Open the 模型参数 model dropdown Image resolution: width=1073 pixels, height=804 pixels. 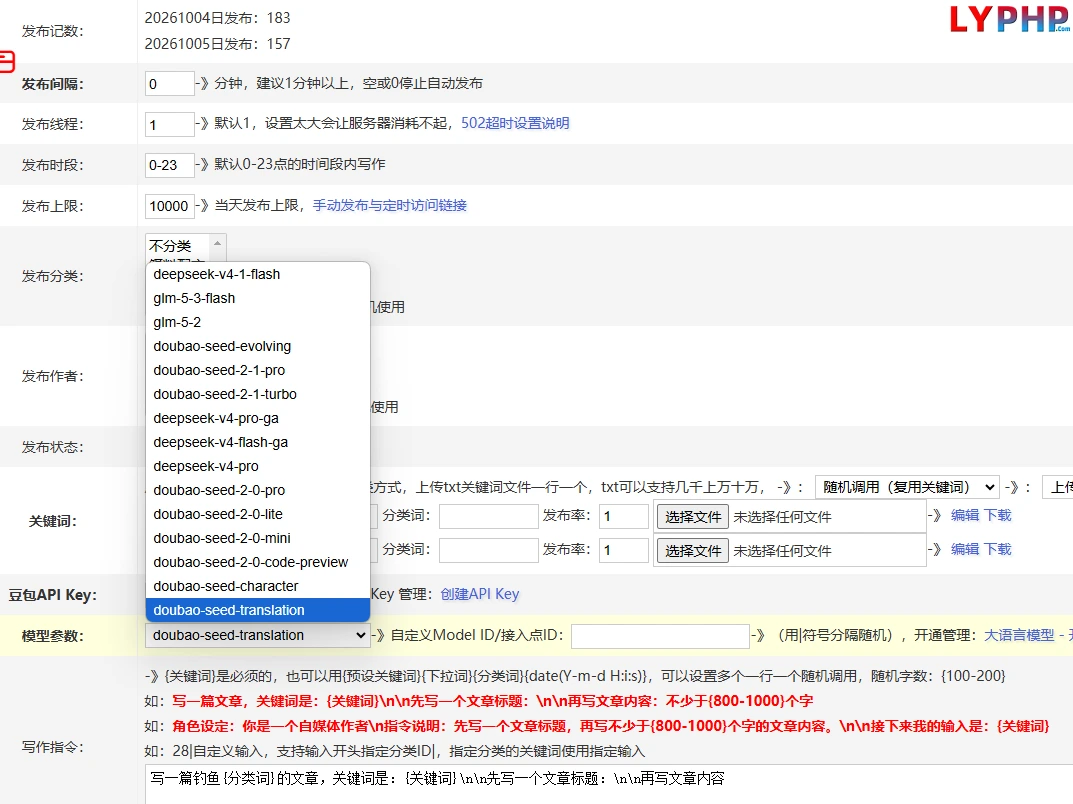point(258,636)
